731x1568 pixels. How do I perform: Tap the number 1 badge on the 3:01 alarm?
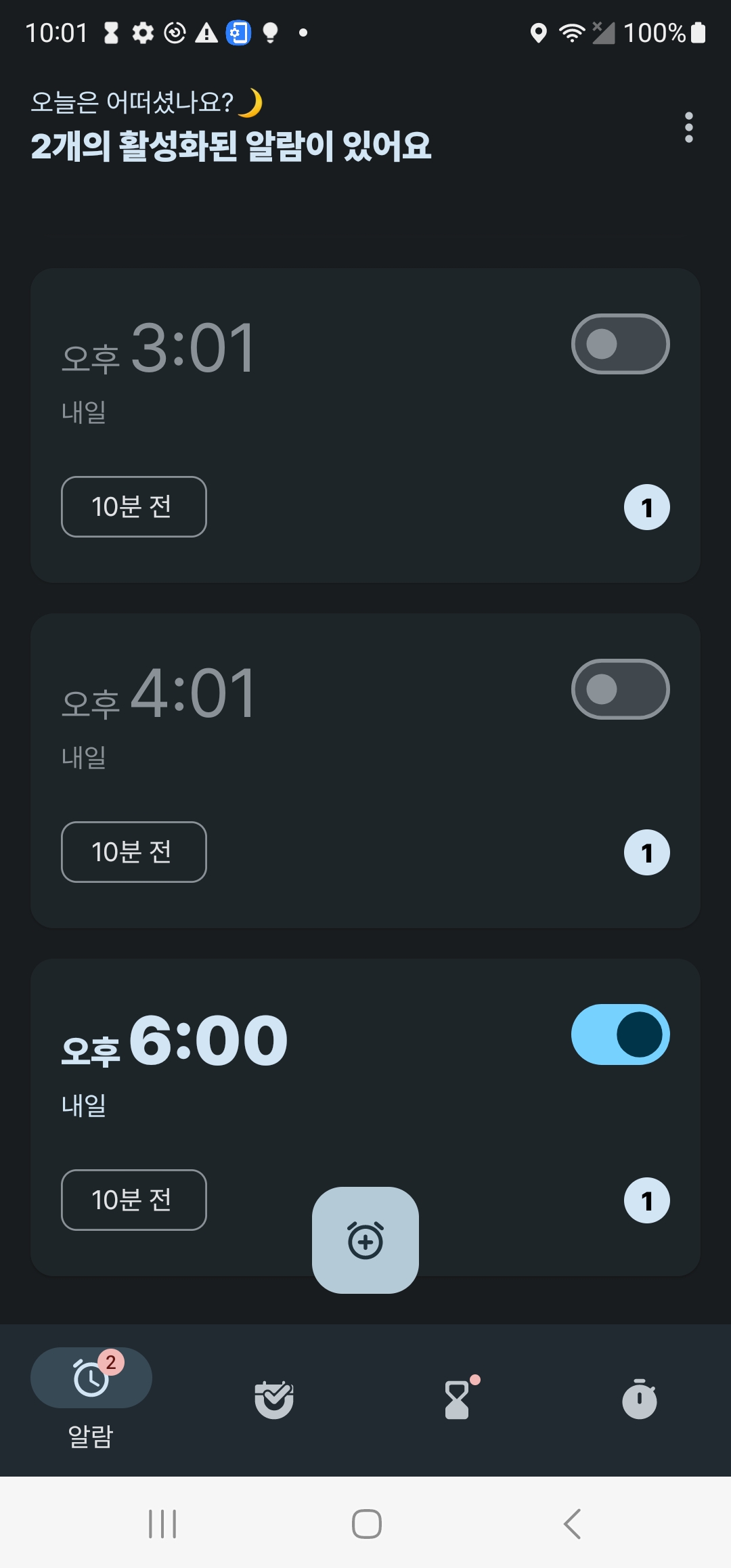click(x=647, y=507)
